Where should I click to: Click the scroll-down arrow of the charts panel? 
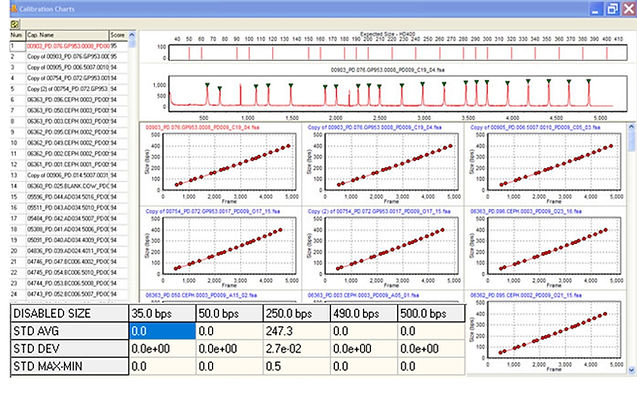[631, 370]
